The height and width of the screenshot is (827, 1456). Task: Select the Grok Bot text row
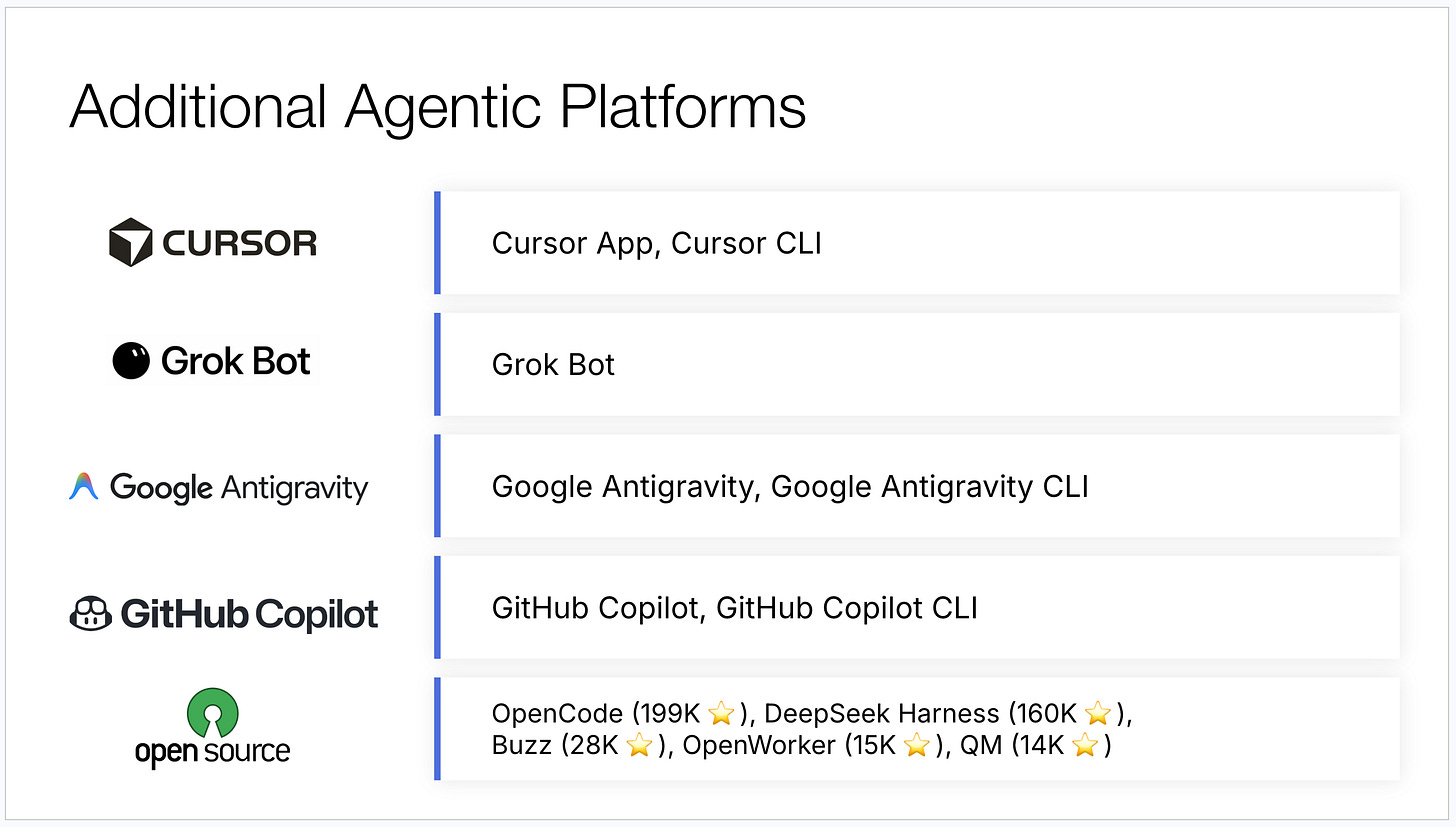coord(917,364)
